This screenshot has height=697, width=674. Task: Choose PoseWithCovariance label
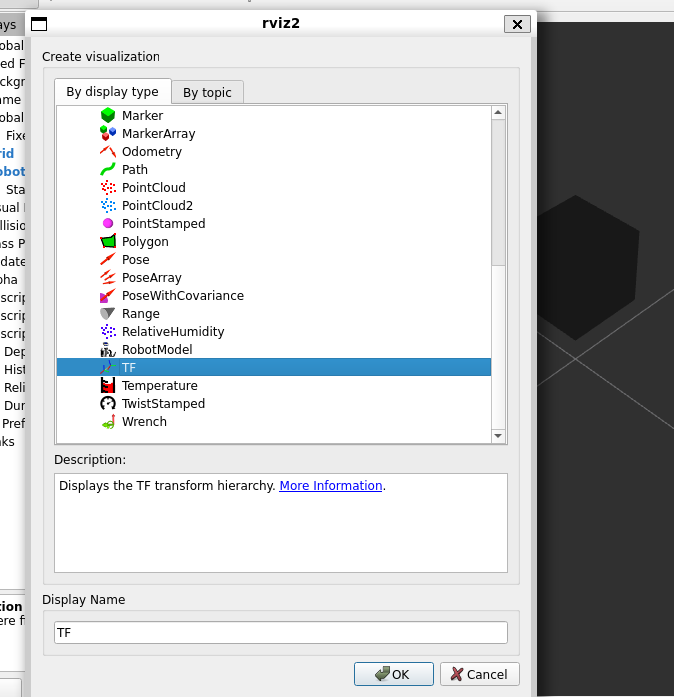tap(183, 296)
